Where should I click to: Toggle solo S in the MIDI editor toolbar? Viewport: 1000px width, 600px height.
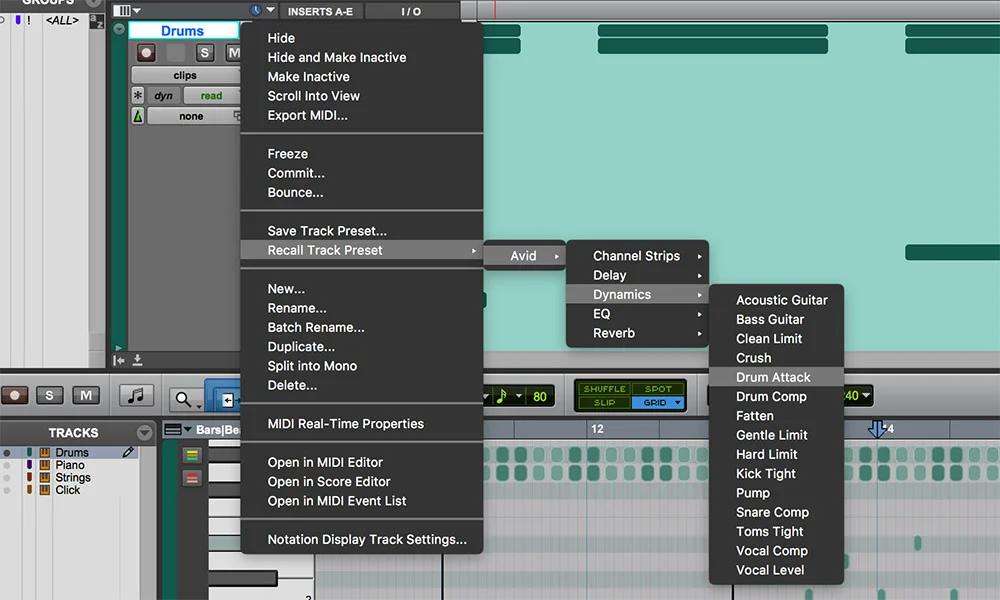pos(49,395)
